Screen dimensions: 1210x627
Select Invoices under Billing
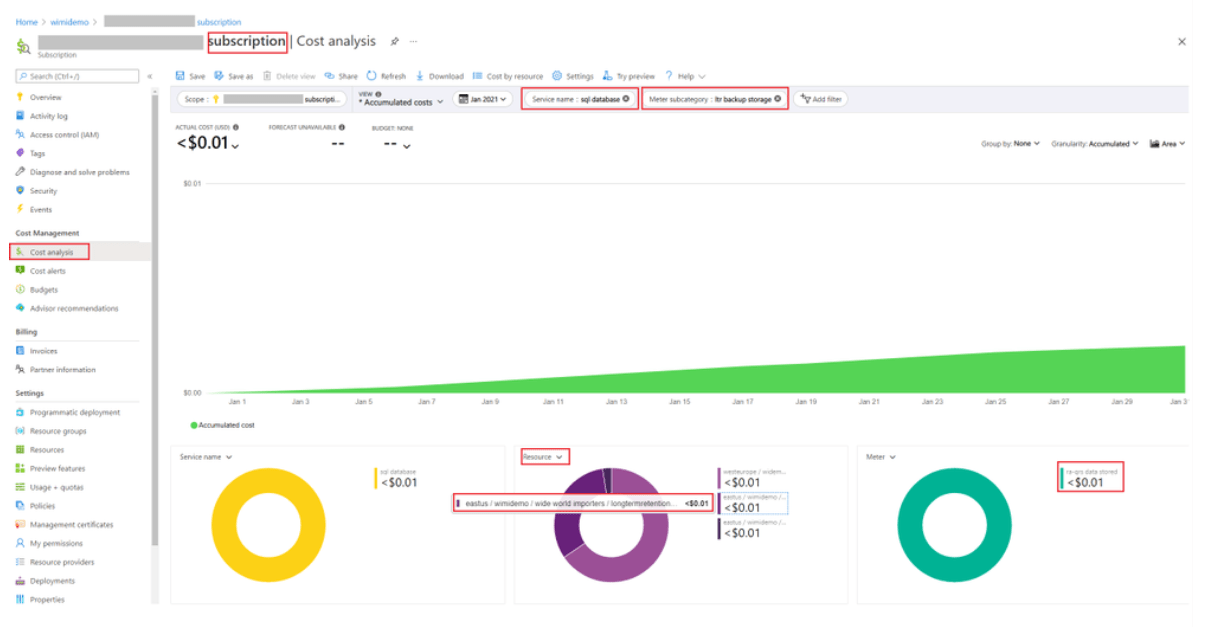coord(43,351)
